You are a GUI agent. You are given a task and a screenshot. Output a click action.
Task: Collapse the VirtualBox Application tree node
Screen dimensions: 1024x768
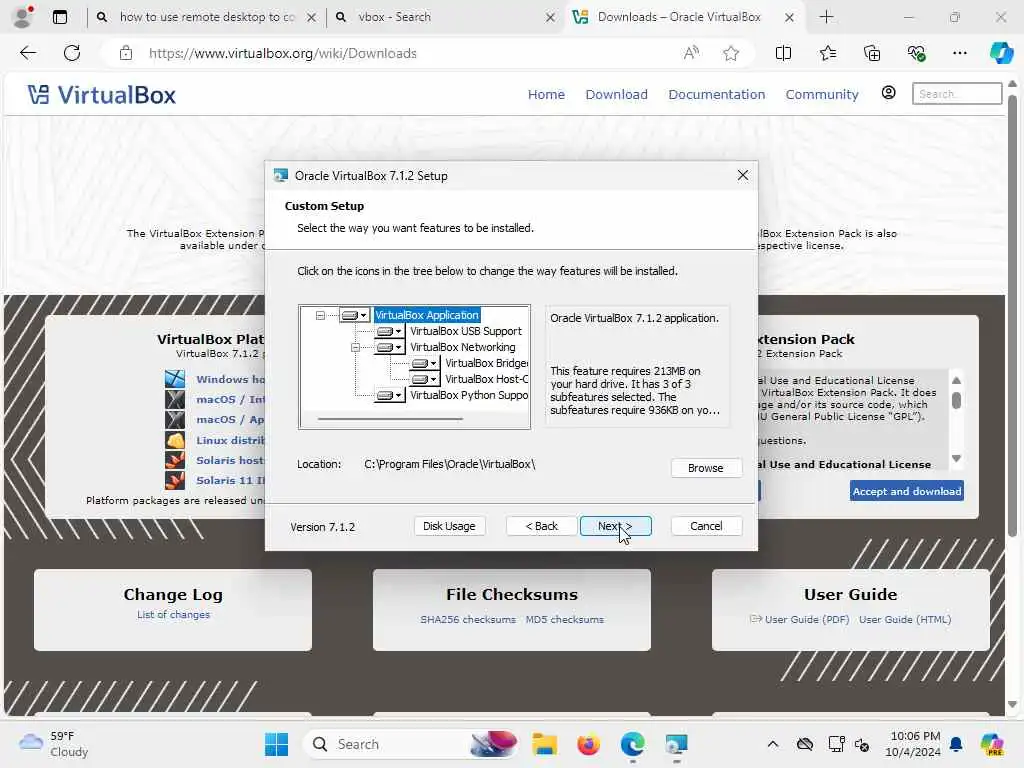point(320,315)
